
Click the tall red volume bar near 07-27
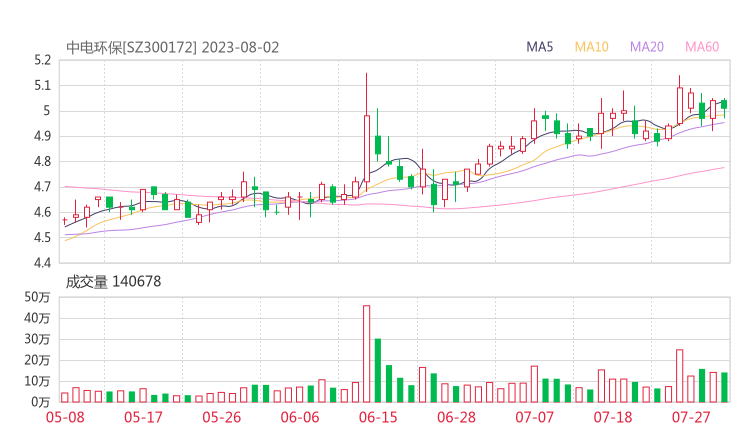(680, 376)
